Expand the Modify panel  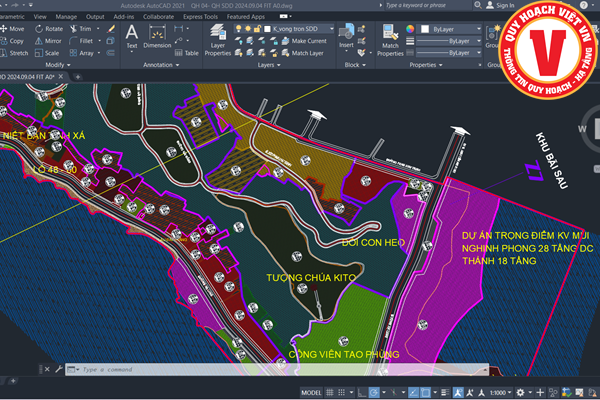tap(57, 64)
